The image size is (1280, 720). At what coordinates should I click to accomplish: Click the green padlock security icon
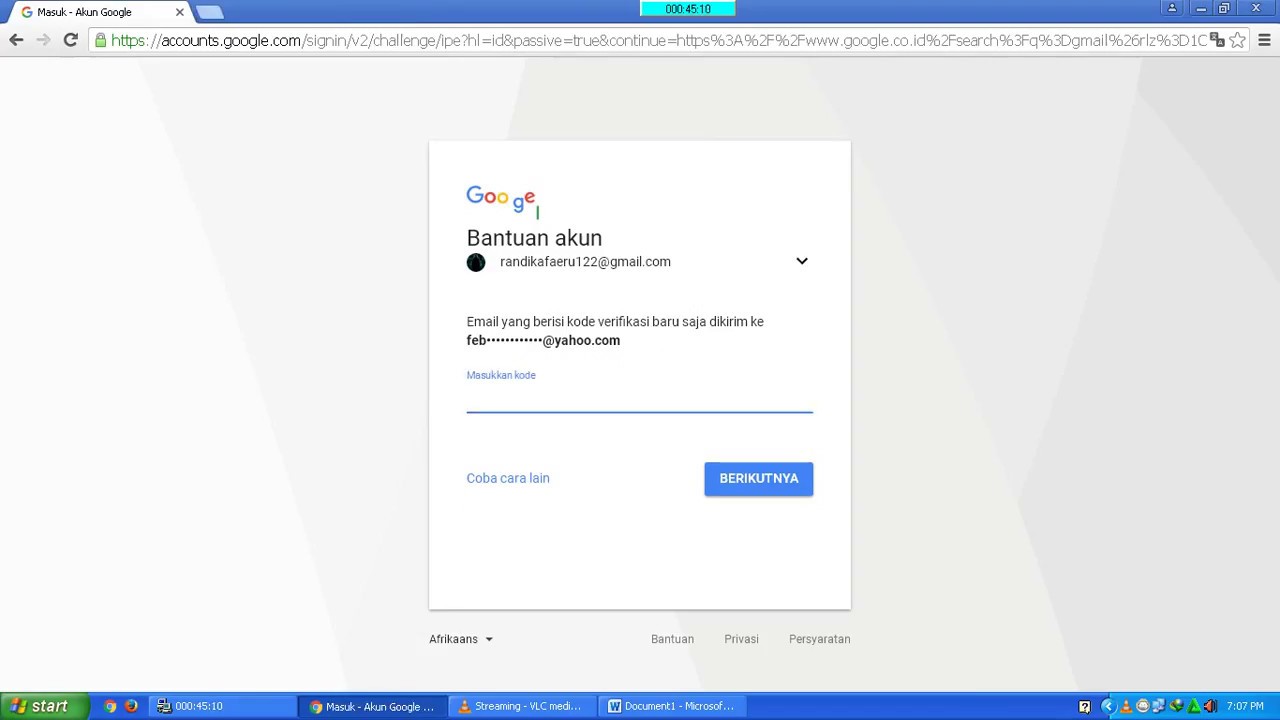pyautogui.click(x=100, y=40)
